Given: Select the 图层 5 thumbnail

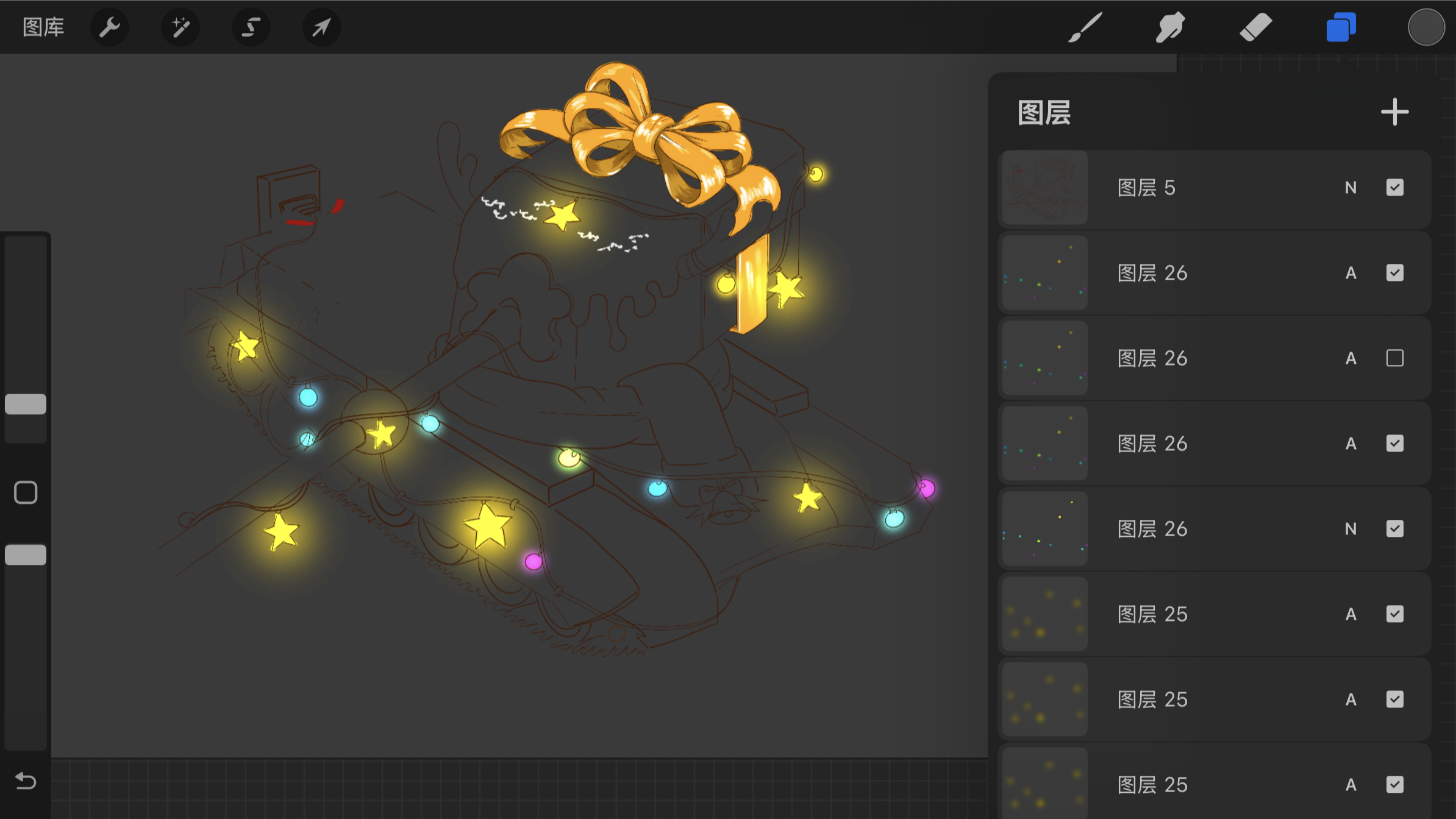Looking at the screenshot, I should 1045,188.
